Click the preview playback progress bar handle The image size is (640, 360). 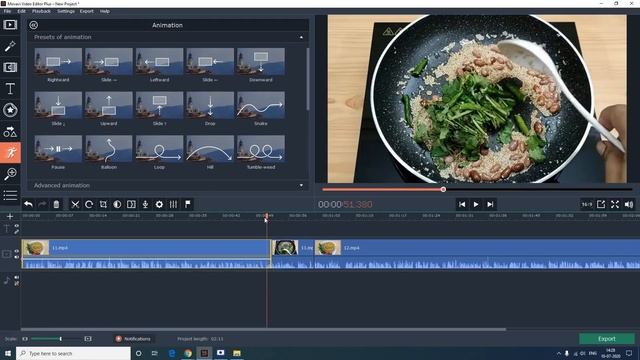443,189
